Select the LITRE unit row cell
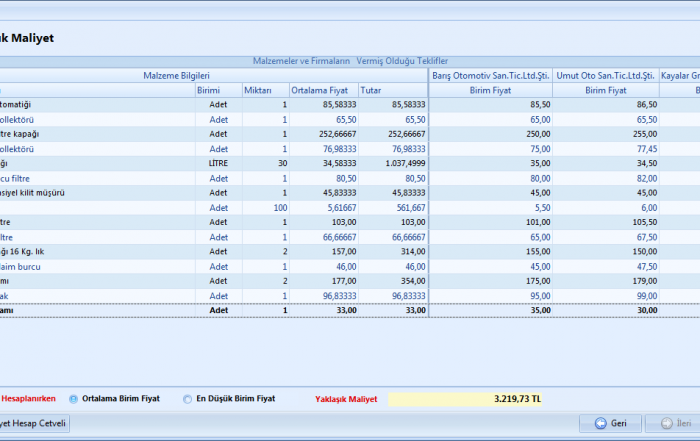The height and width of the screenshot is (441, 700). pyautogui.click(x=218, y=162)
